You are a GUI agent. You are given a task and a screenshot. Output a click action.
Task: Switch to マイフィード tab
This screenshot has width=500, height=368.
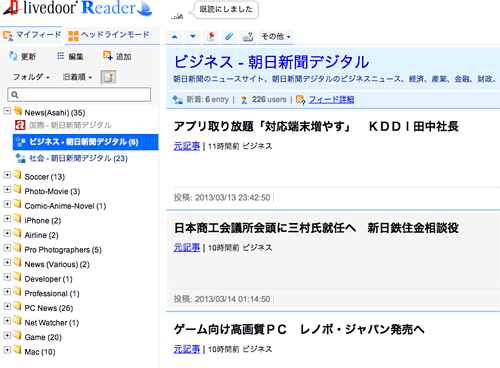32,35
